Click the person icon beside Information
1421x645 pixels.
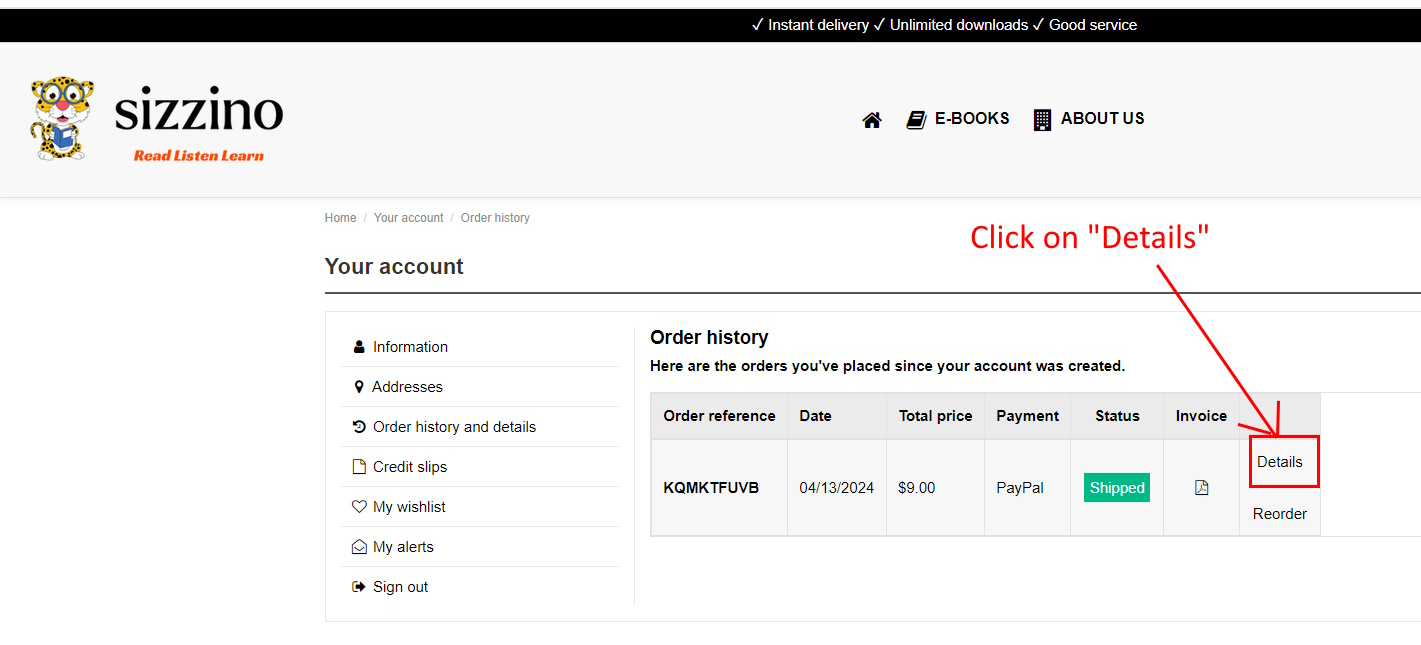pos(359,347)
